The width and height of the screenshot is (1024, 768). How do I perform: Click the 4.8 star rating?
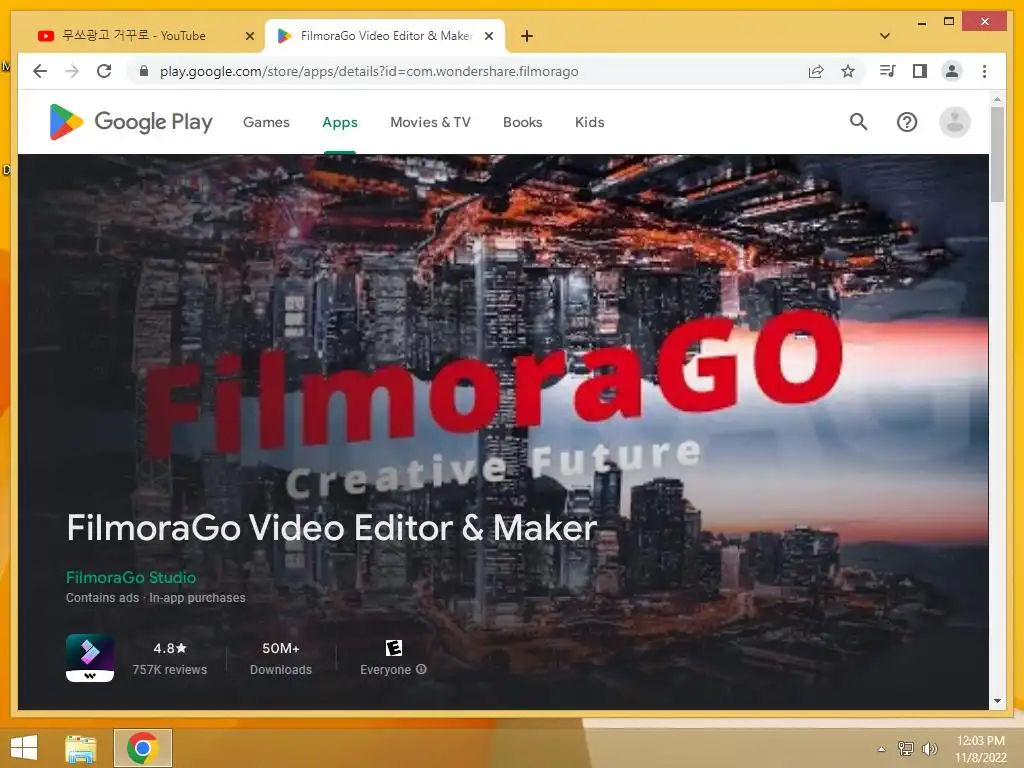point(170,648)
